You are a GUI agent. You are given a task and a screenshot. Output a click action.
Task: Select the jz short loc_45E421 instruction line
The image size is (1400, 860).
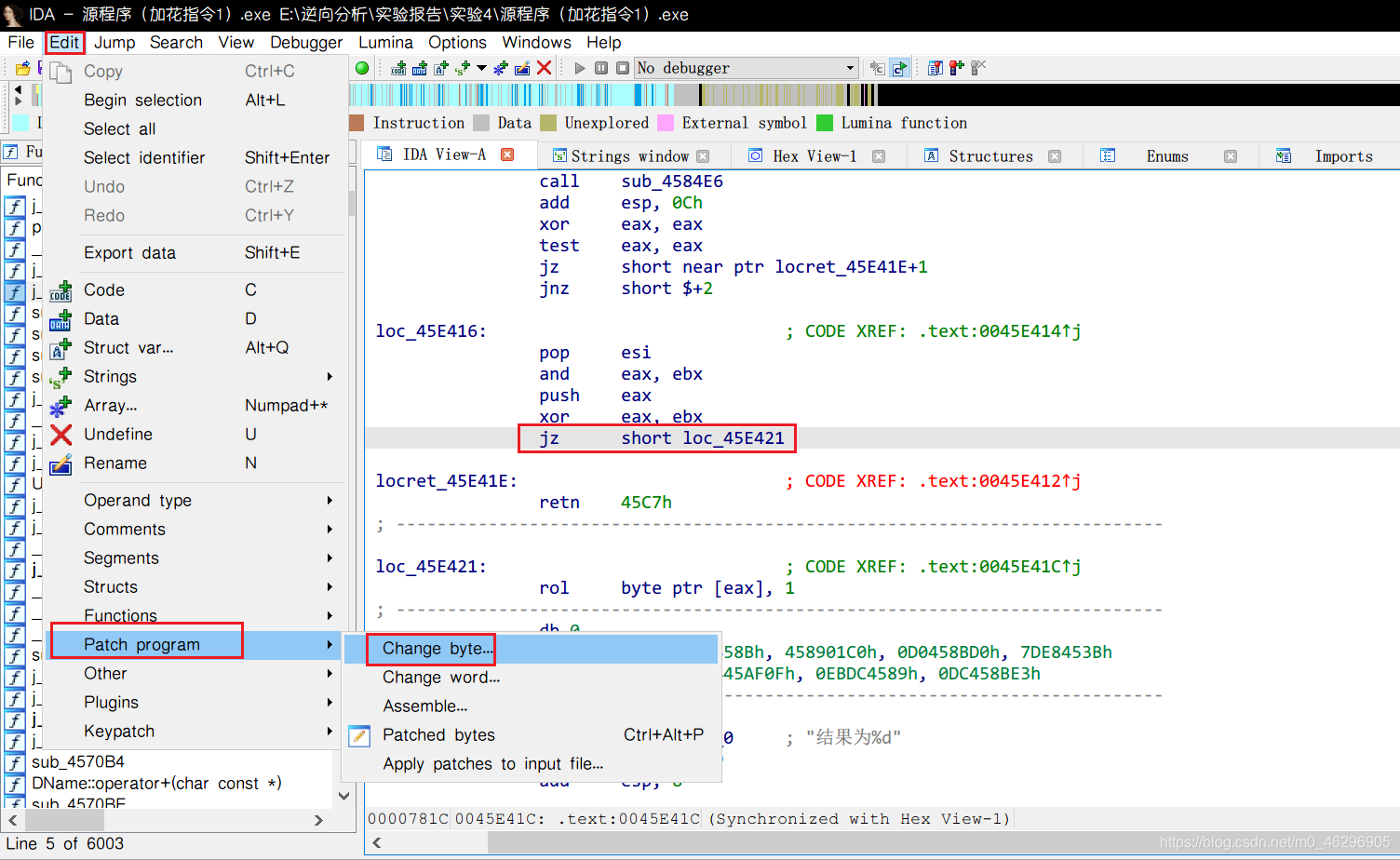(662, 438)
